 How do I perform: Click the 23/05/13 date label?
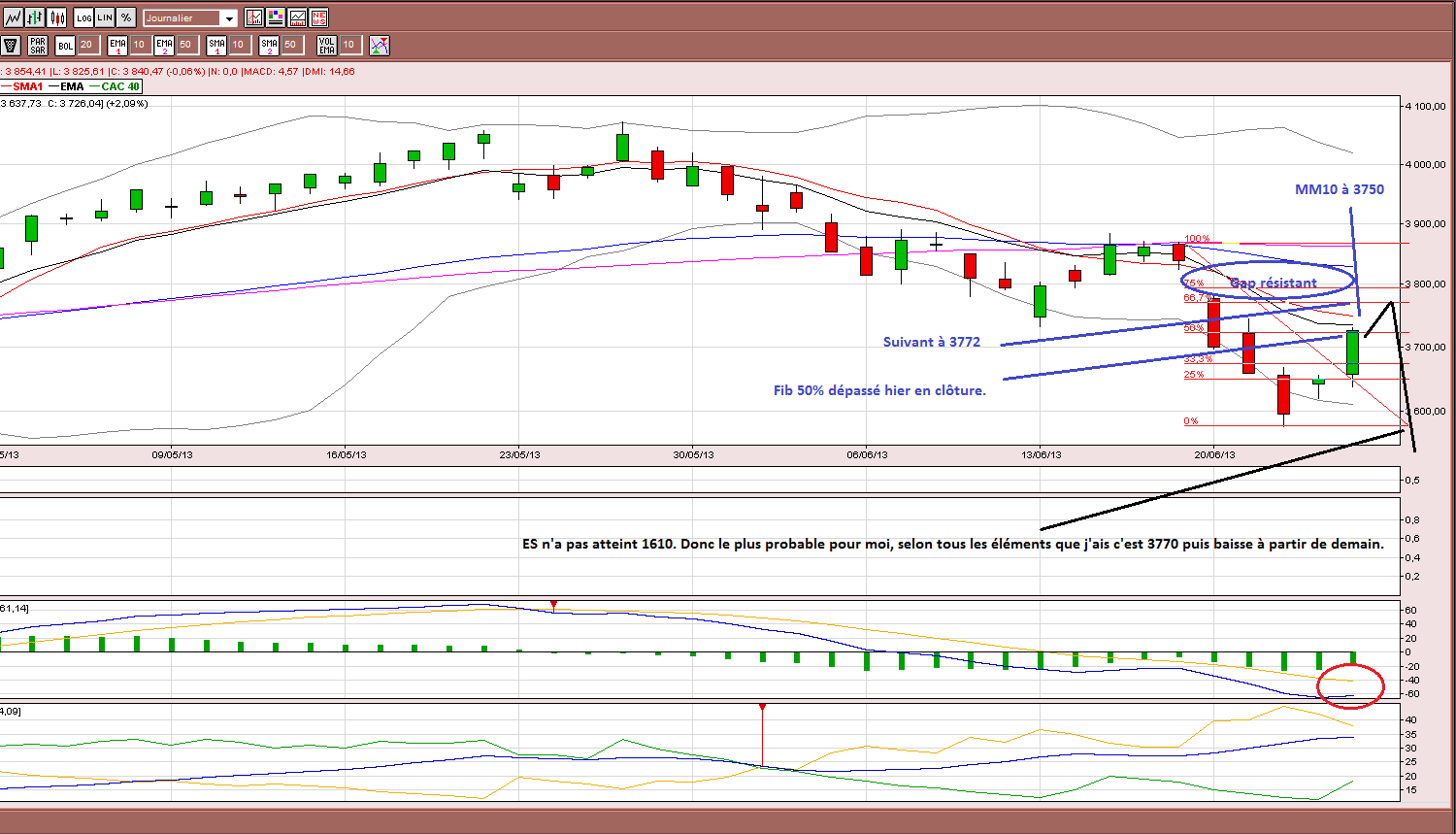[x=519, y=454]
